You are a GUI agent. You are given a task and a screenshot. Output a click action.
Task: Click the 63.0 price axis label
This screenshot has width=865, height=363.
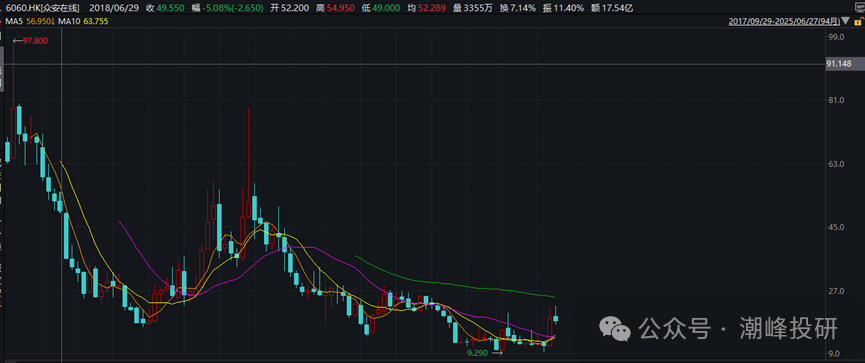[x=837, y=164]
